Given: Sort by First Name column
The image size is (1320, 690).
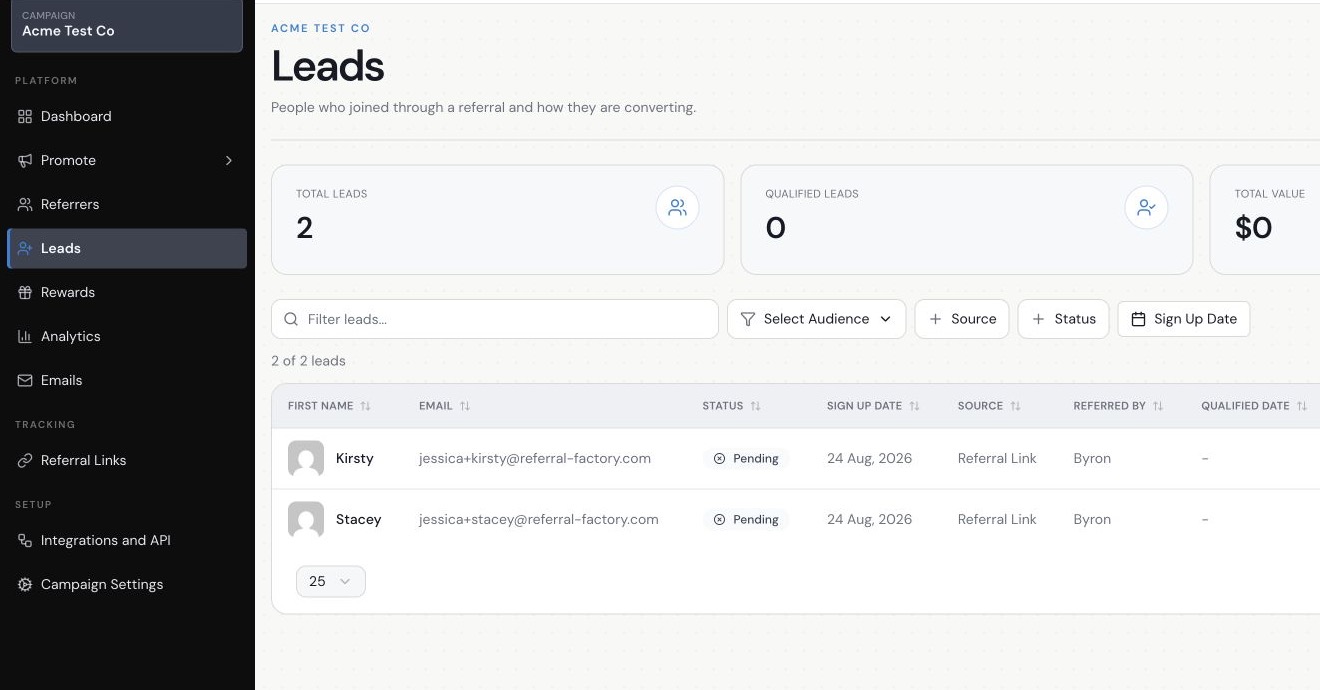Looking at the screenshot, I should pos(329,406).
